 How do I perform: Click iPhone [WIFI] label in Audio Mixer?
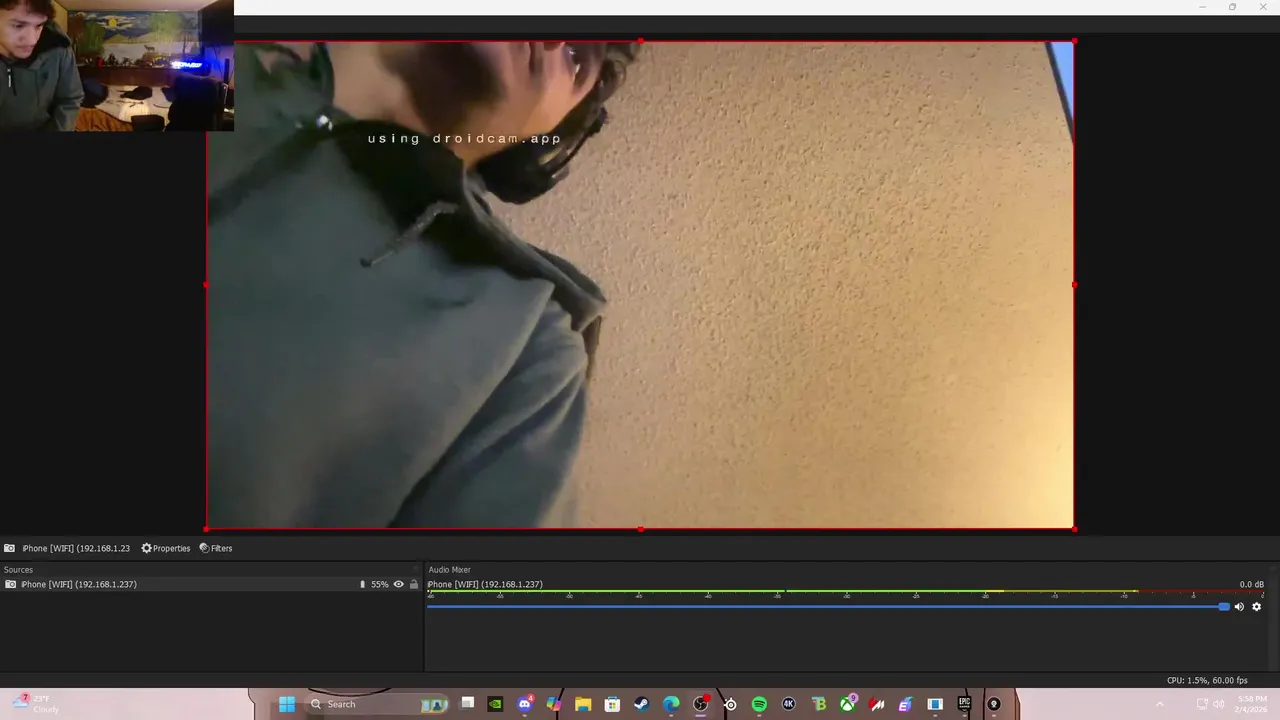coord(485,584)
